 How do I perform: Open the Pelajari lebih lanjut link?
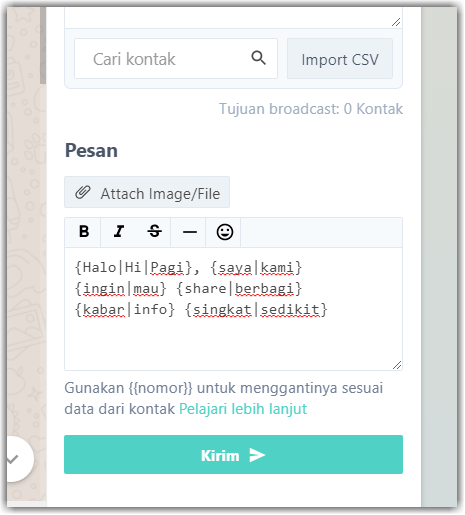[x=243, y=409]
